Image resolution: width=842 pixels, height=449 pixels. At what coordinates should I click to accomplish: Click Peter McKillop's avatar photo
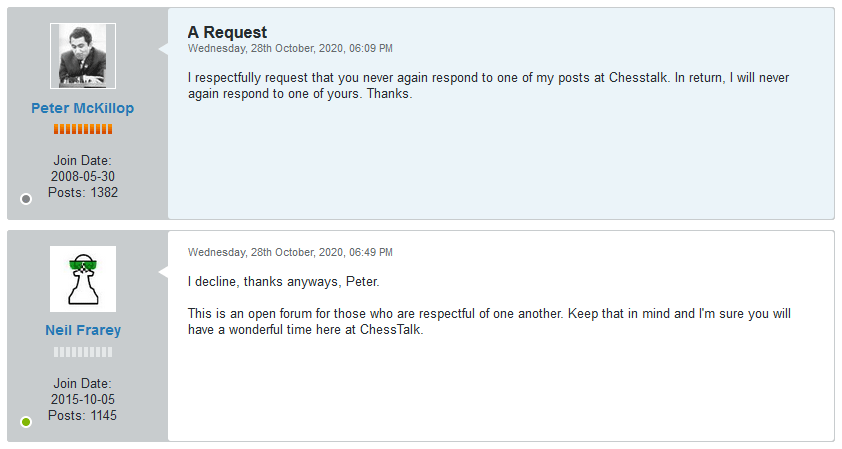pos(83,56)
